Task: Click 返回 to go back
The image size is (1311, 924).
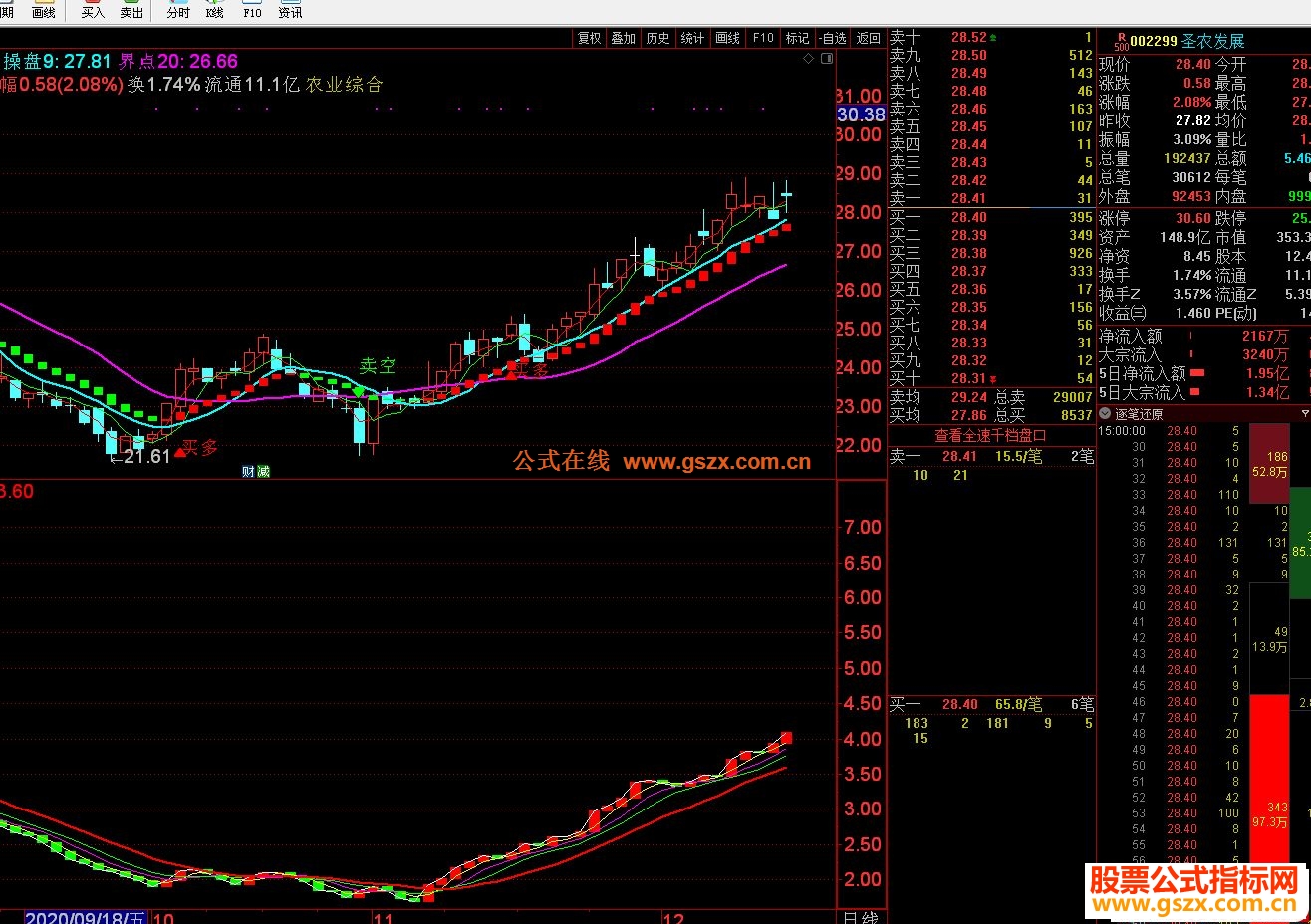Action: coord(869,38)
